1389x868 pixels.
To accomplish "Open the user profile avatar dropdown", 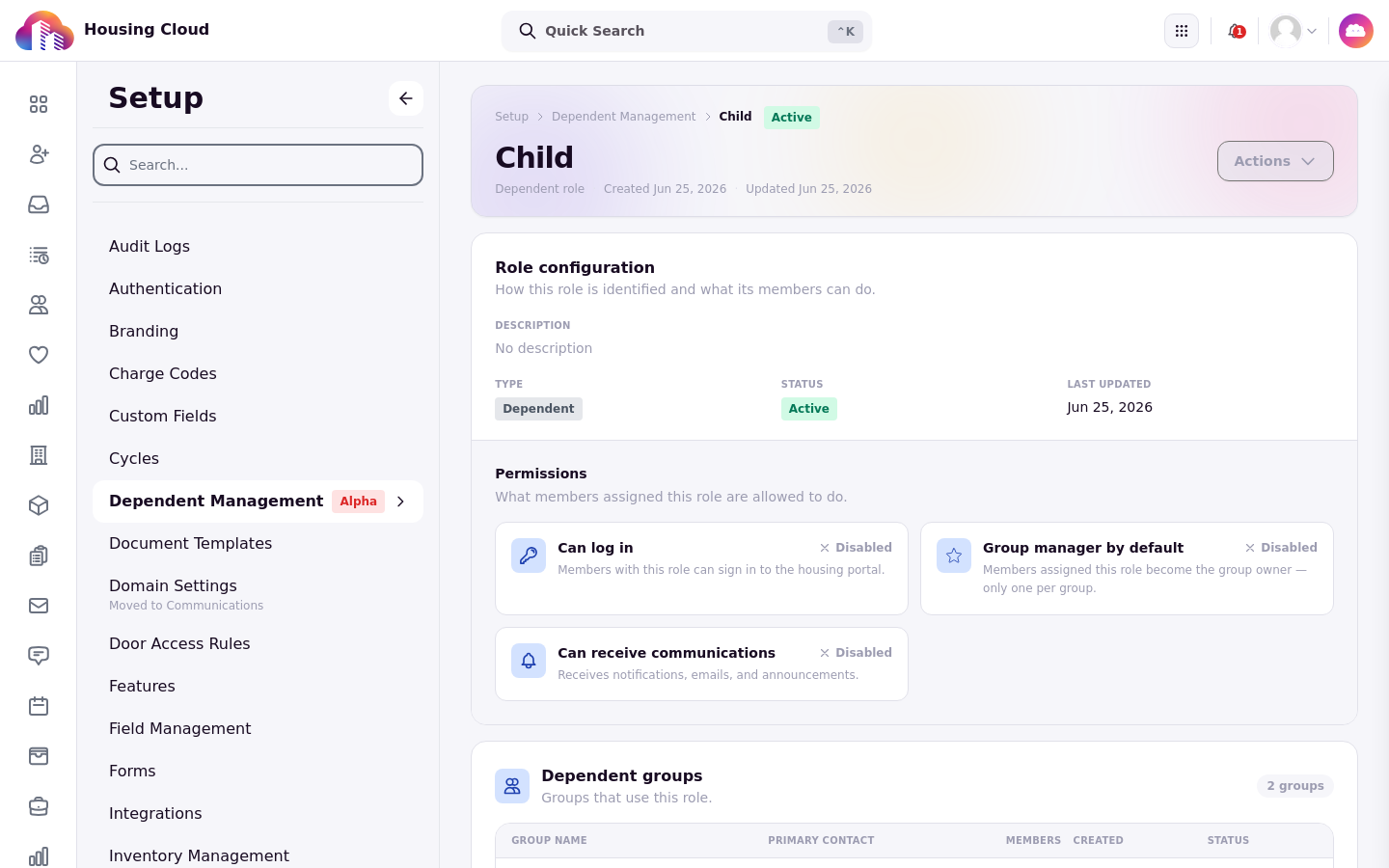I will (1294, 31).
